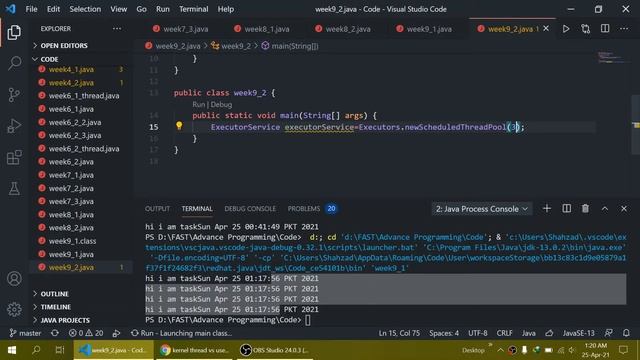Open week8_2.java in explorer
This screenshot has height=360, width=640.
(x=71, y=228)
